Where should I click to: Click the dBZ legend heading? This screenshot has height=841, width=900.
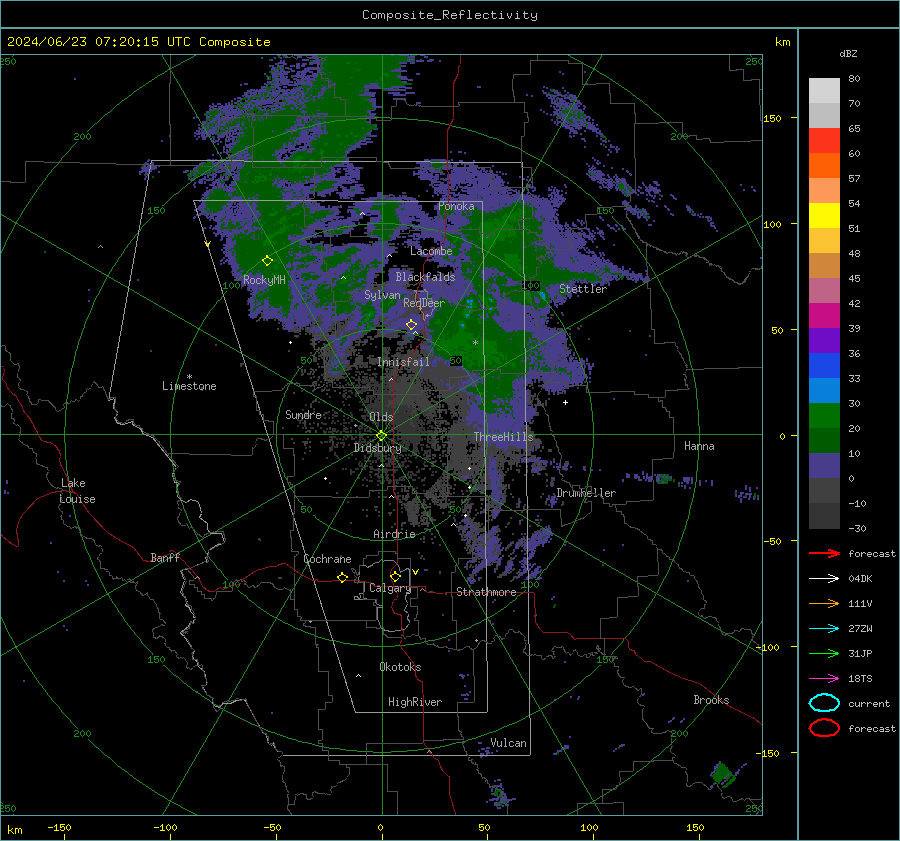(x=848, y=53)
